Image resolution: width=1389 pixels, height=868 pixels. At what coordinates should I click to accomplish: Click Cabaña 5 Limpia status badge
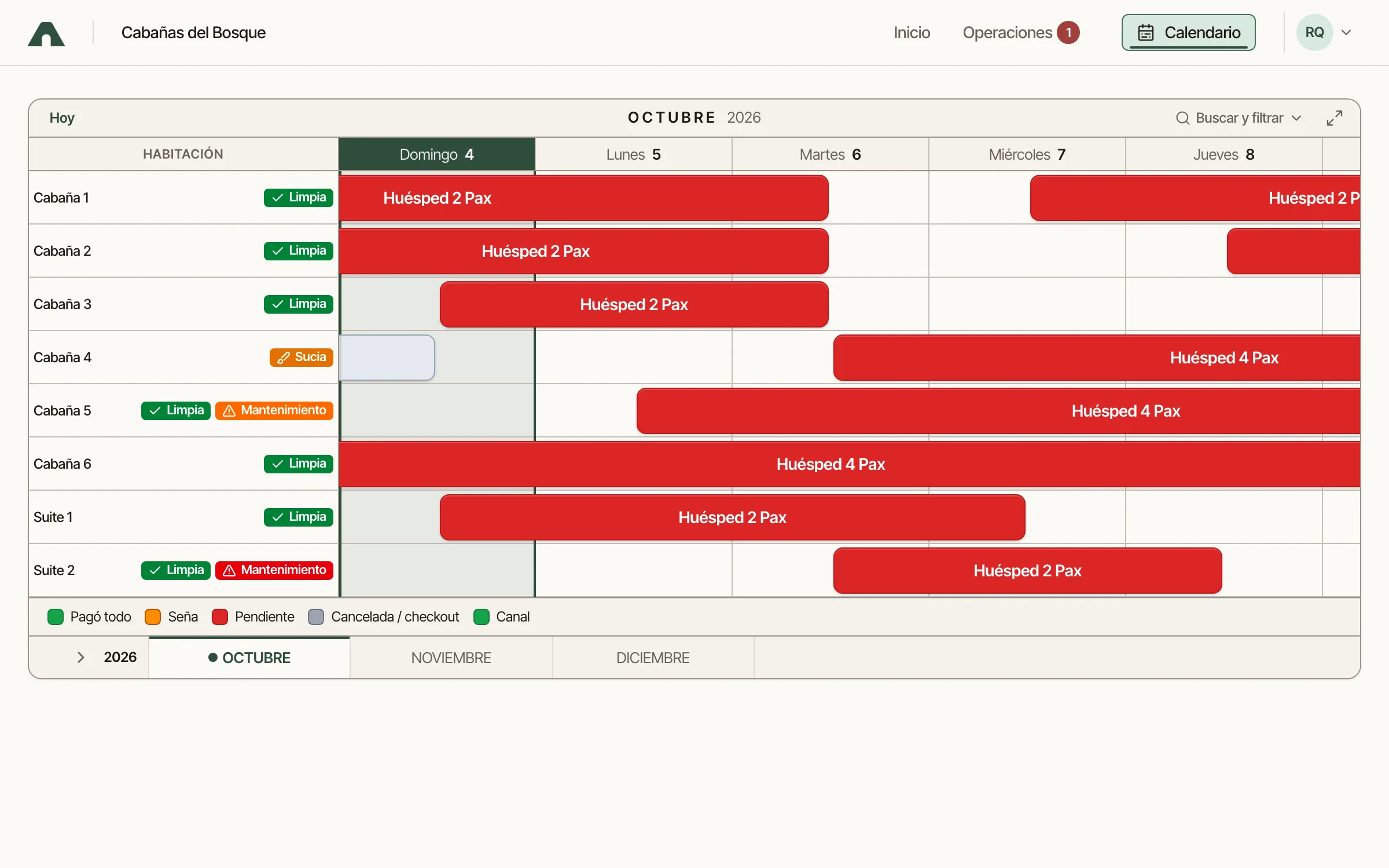[176, 410]
